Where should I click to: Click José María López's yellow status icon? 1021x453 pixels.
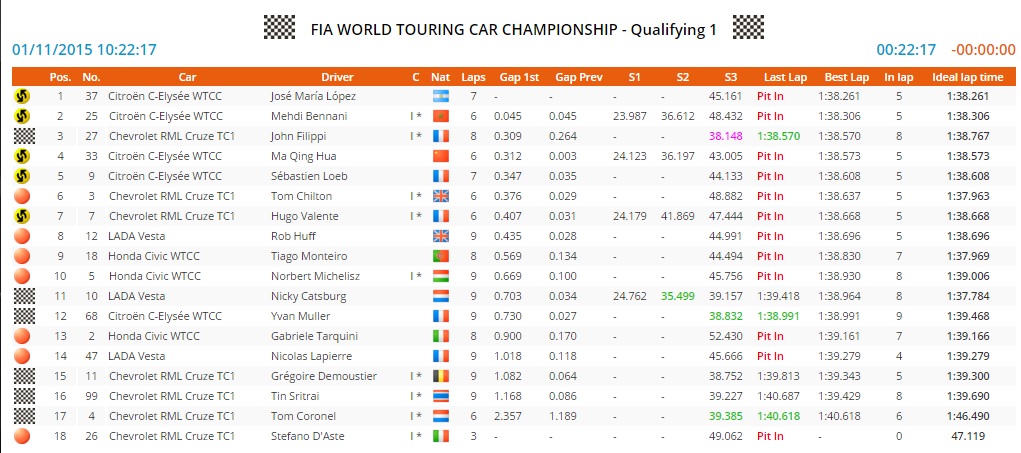21,96
